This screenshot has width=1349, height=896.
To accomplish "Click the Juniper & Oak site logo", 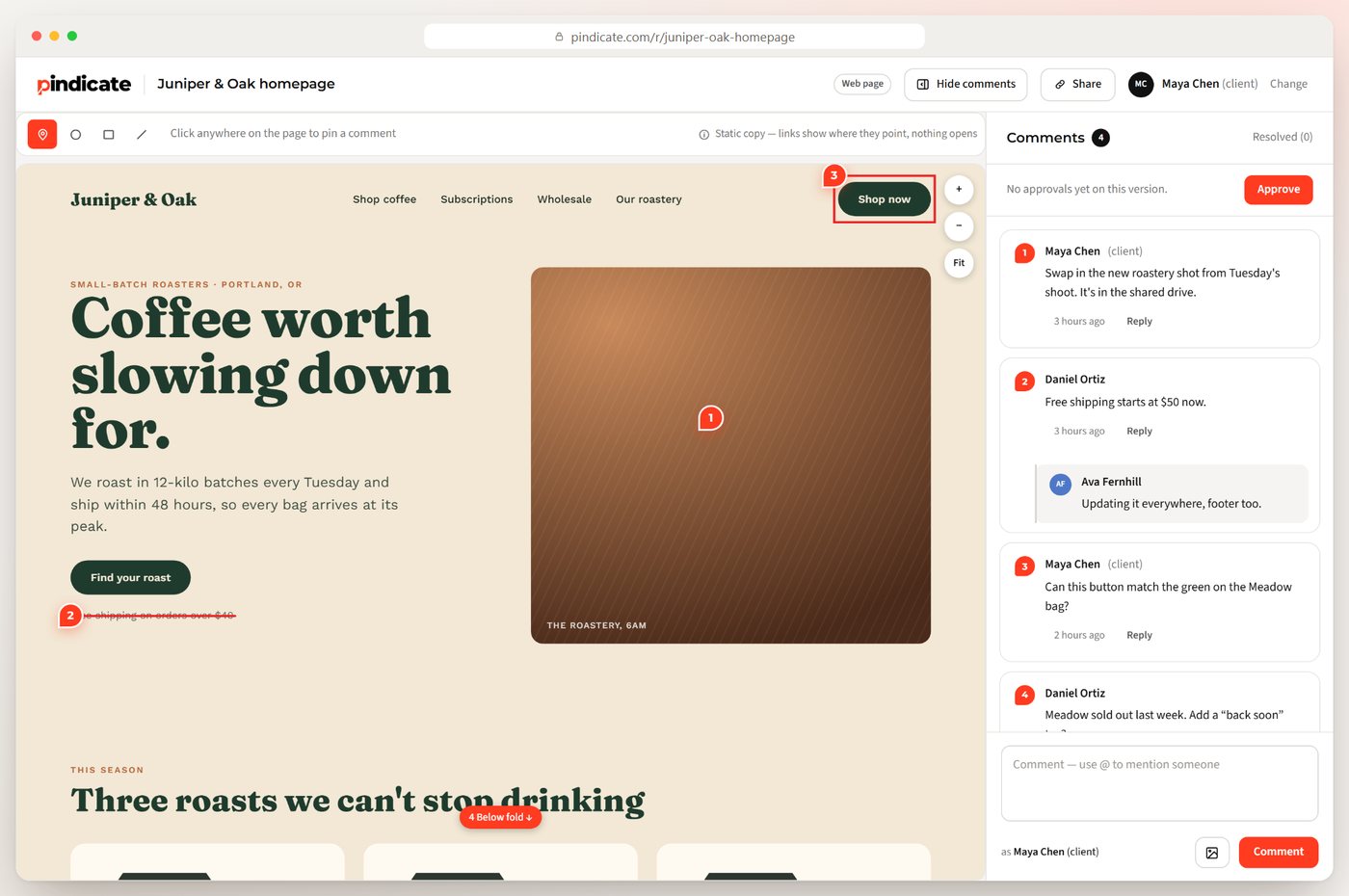I will point(133,200).
